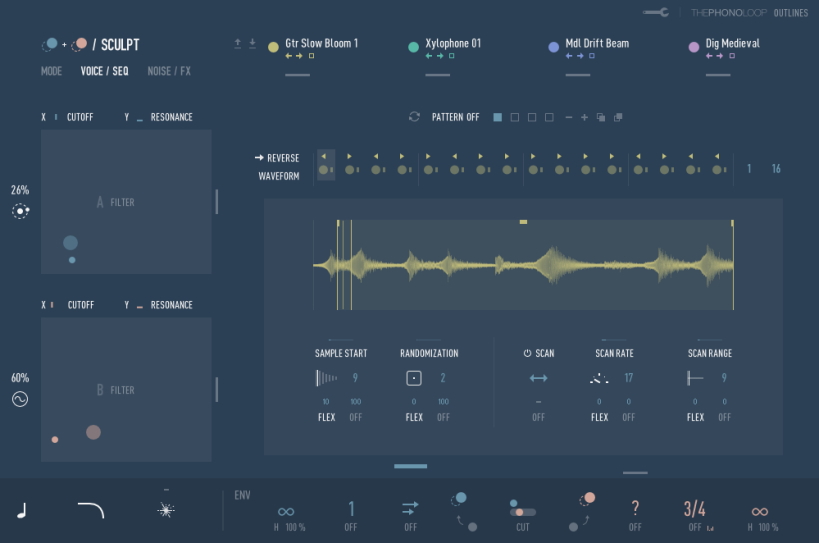Select the fourth pattern slot
819x543 pixels.
[549, 117]
